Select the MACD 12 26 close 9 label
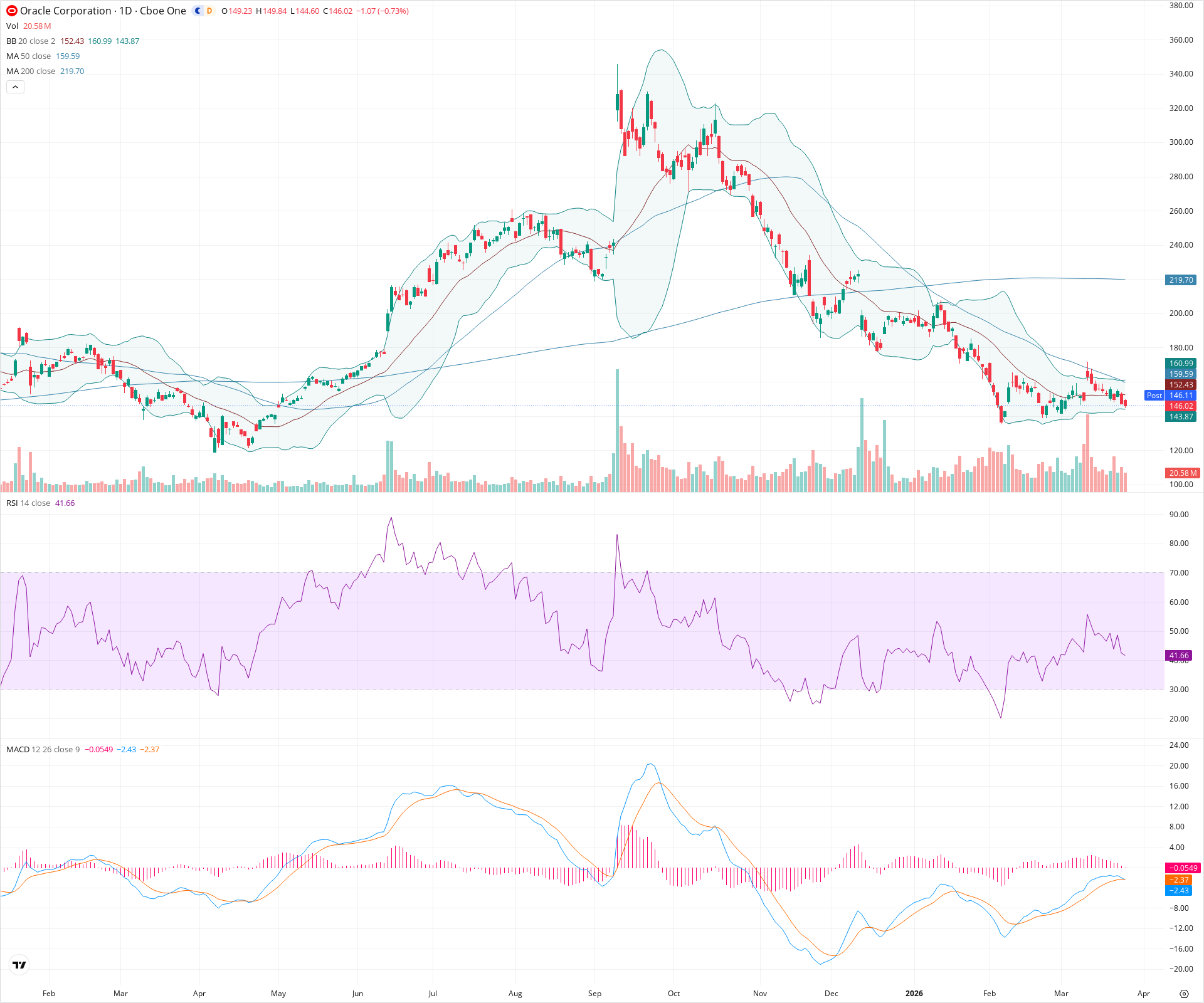This screenshot has width=1204, height=1003. click(x=44, y=749)
